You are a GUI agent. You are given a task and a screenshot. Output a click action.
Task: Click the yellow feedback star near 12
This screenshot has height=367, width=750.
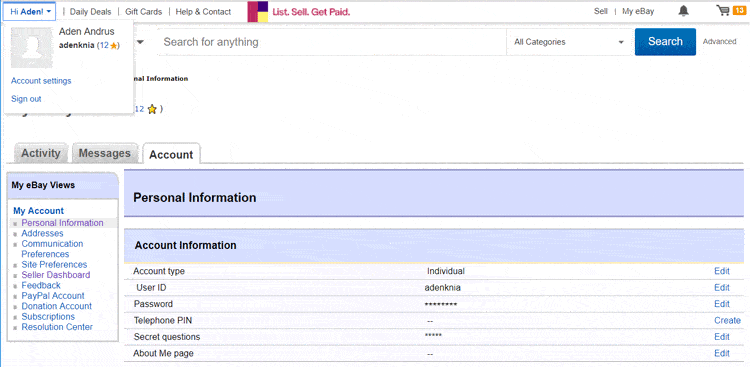click(x=152, y=110)
